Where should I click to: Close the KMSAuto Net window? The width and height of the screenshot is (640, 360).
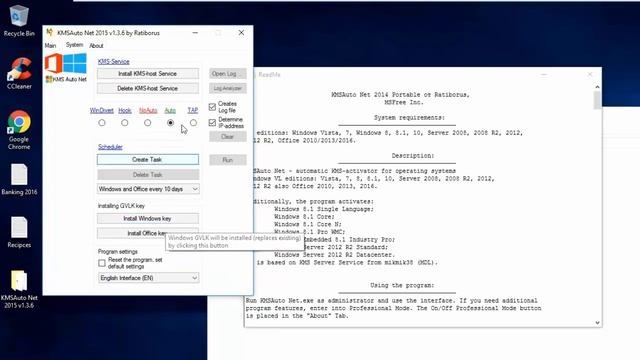(241, 33)
